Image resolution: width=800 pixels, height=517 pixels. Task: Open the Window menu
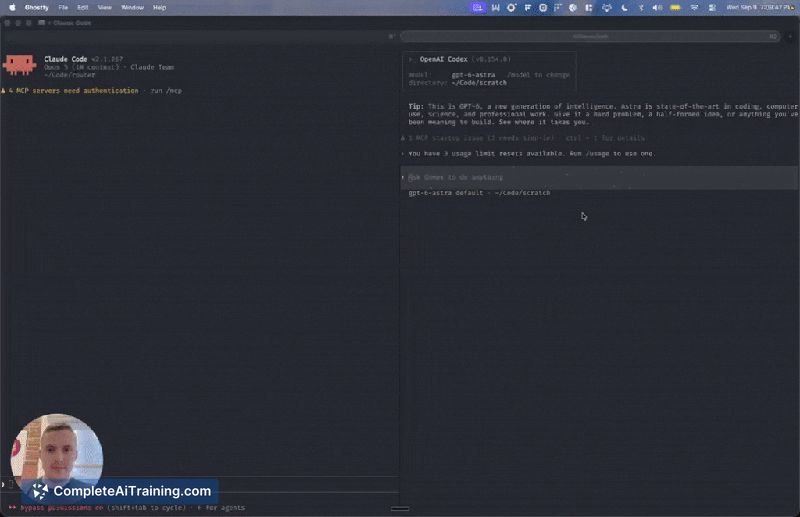pos(132,8)
